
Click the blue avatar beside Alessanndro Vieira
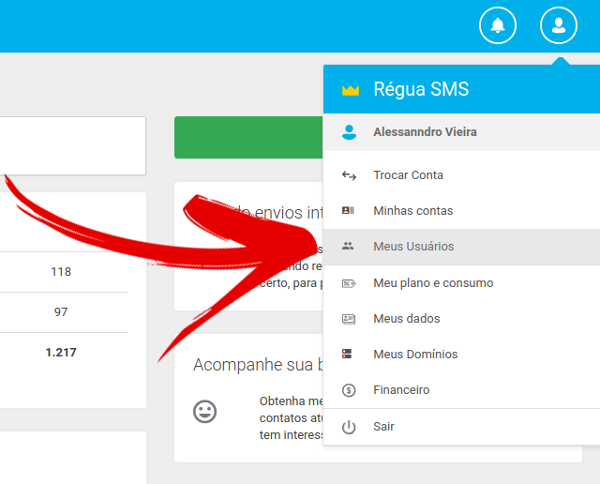click(349, 131)
